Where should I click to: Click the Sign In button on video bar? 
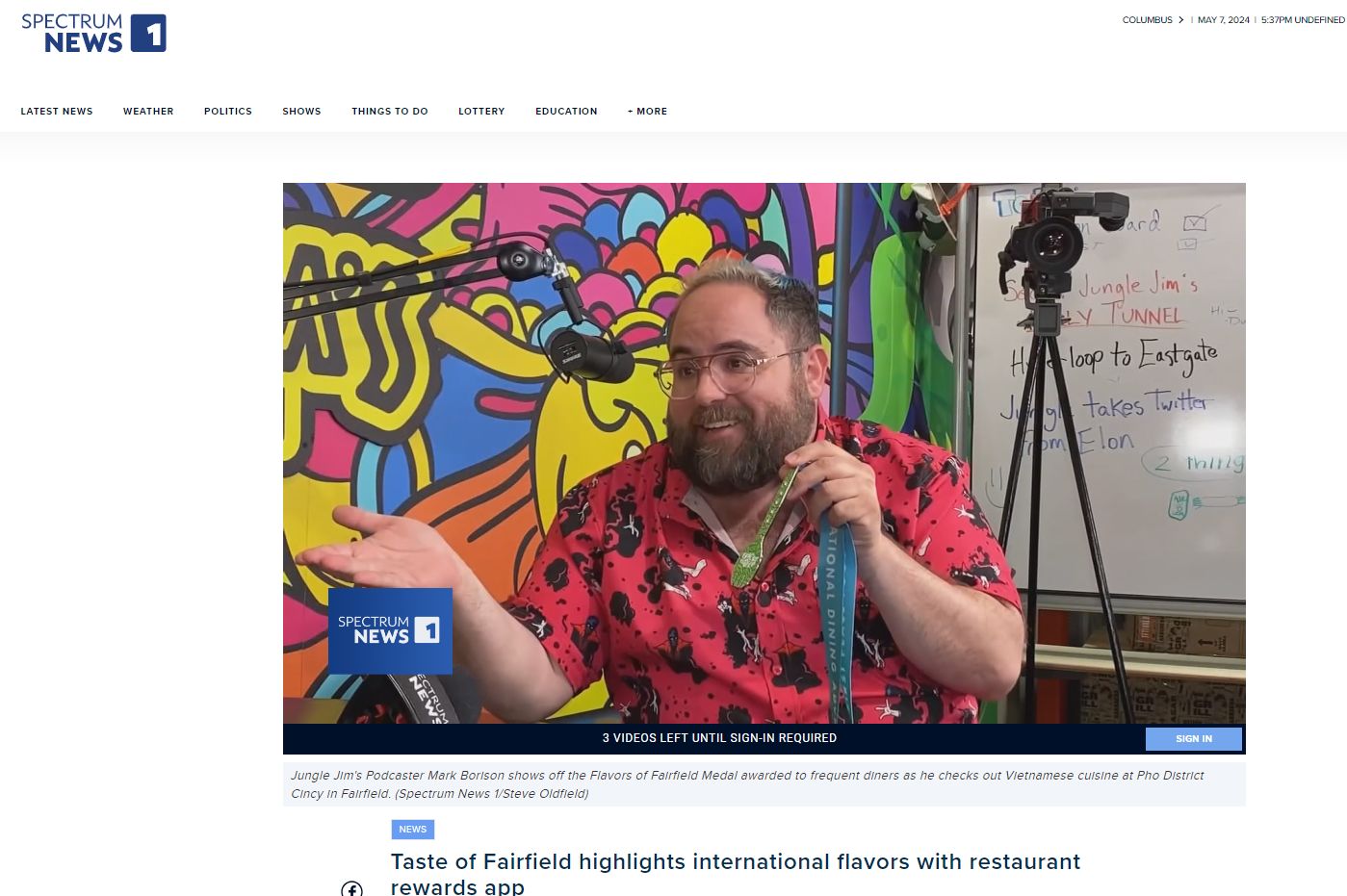click(x=1194, y=739)
